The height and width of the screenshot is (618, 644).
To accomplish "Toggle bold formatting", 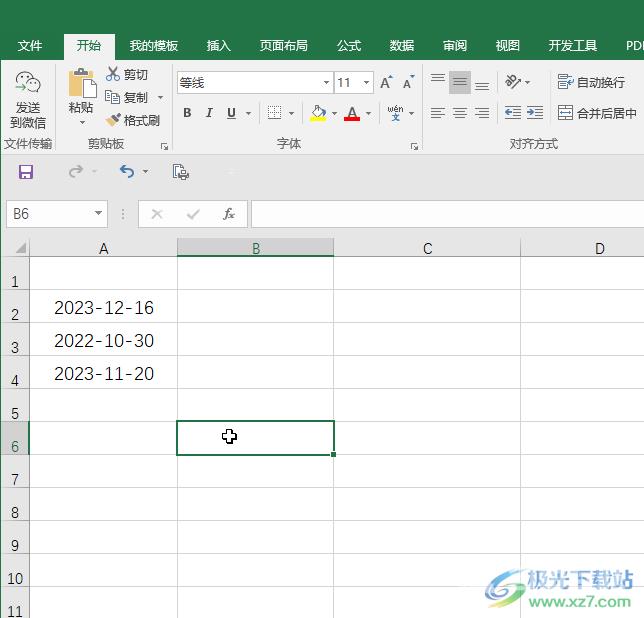I will tap(187, 113).
